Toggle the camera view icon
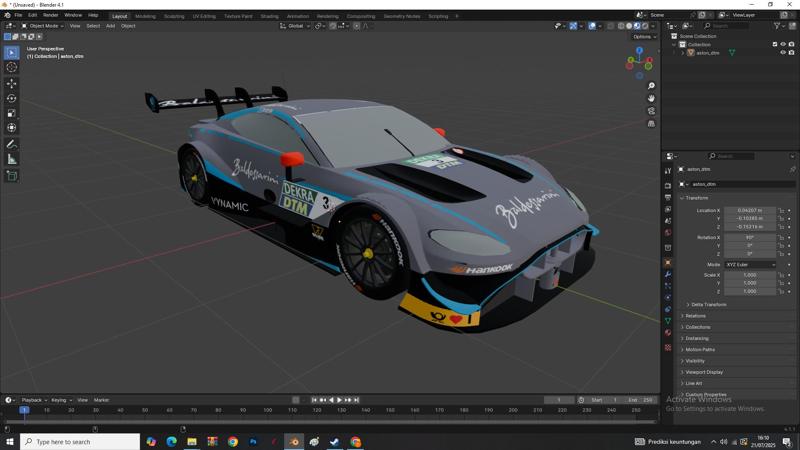Screen dimensions: 800x450 point(651,111)
